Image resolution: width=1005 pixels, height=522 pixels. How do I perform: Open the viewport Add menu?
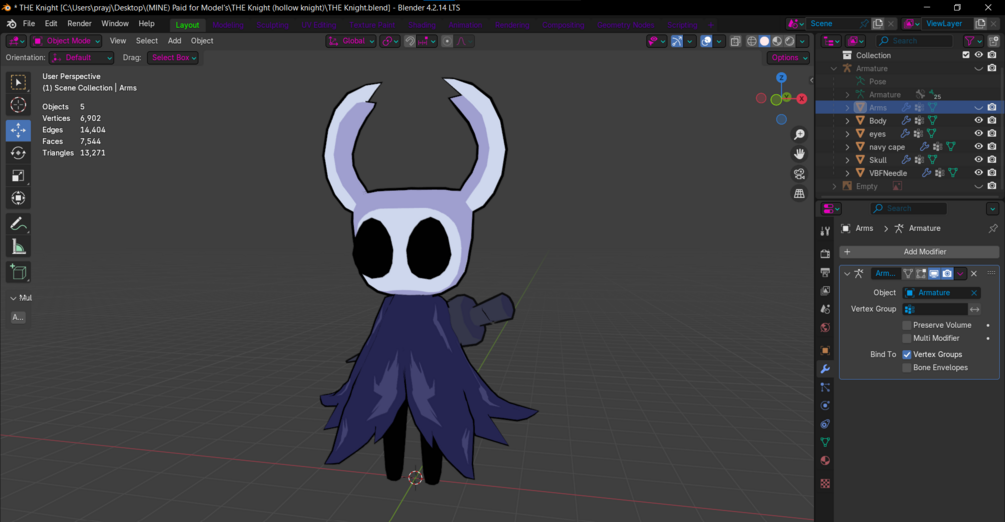coord(174,41)
